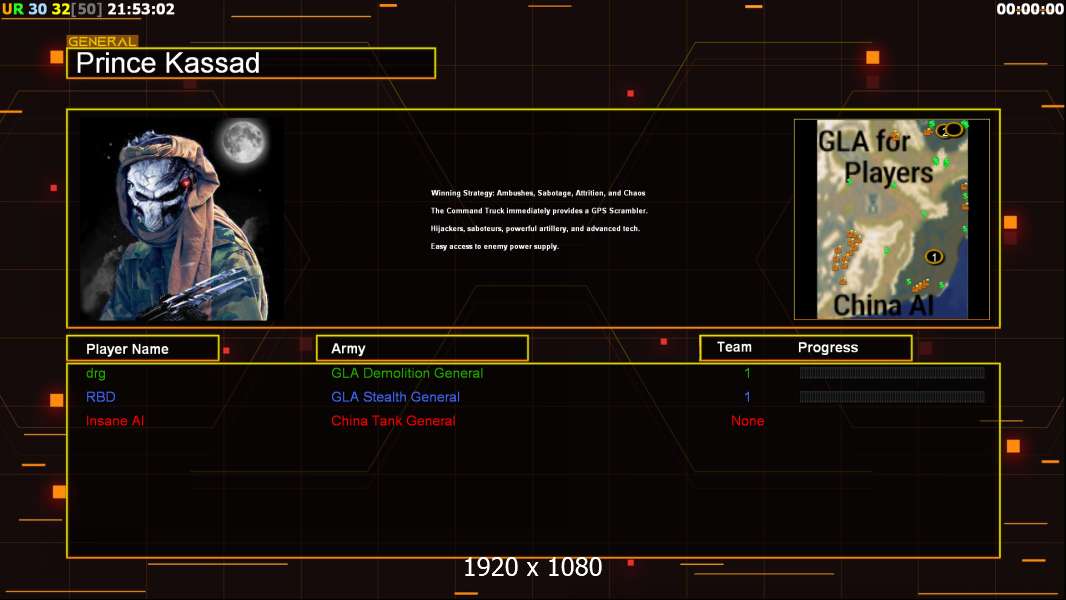Click the 1920 x 1080 resolution text
This screenshot has height=600, width=1066.
[x=532, y=567]
